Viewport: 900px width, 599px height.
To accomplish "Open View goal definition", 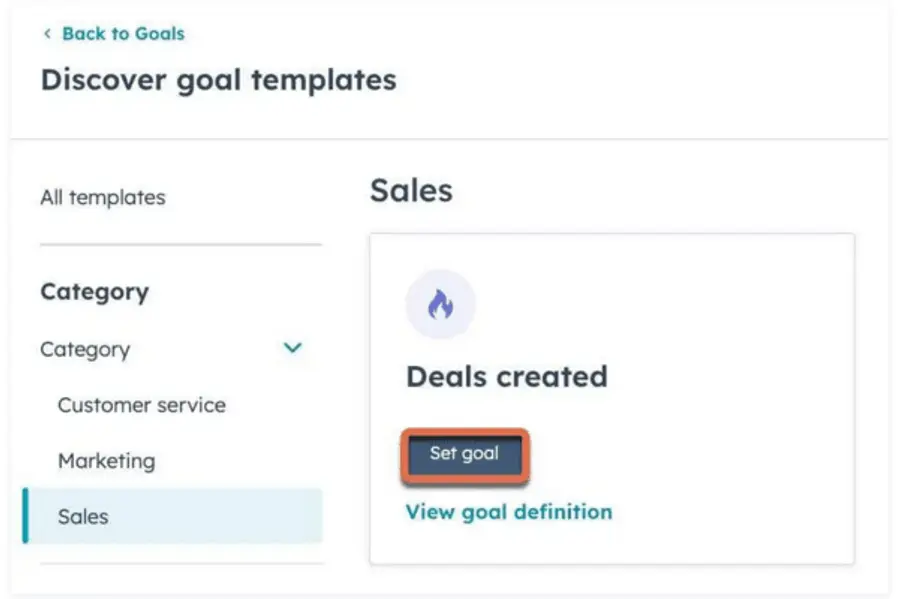I will click(x=509, y=511).
